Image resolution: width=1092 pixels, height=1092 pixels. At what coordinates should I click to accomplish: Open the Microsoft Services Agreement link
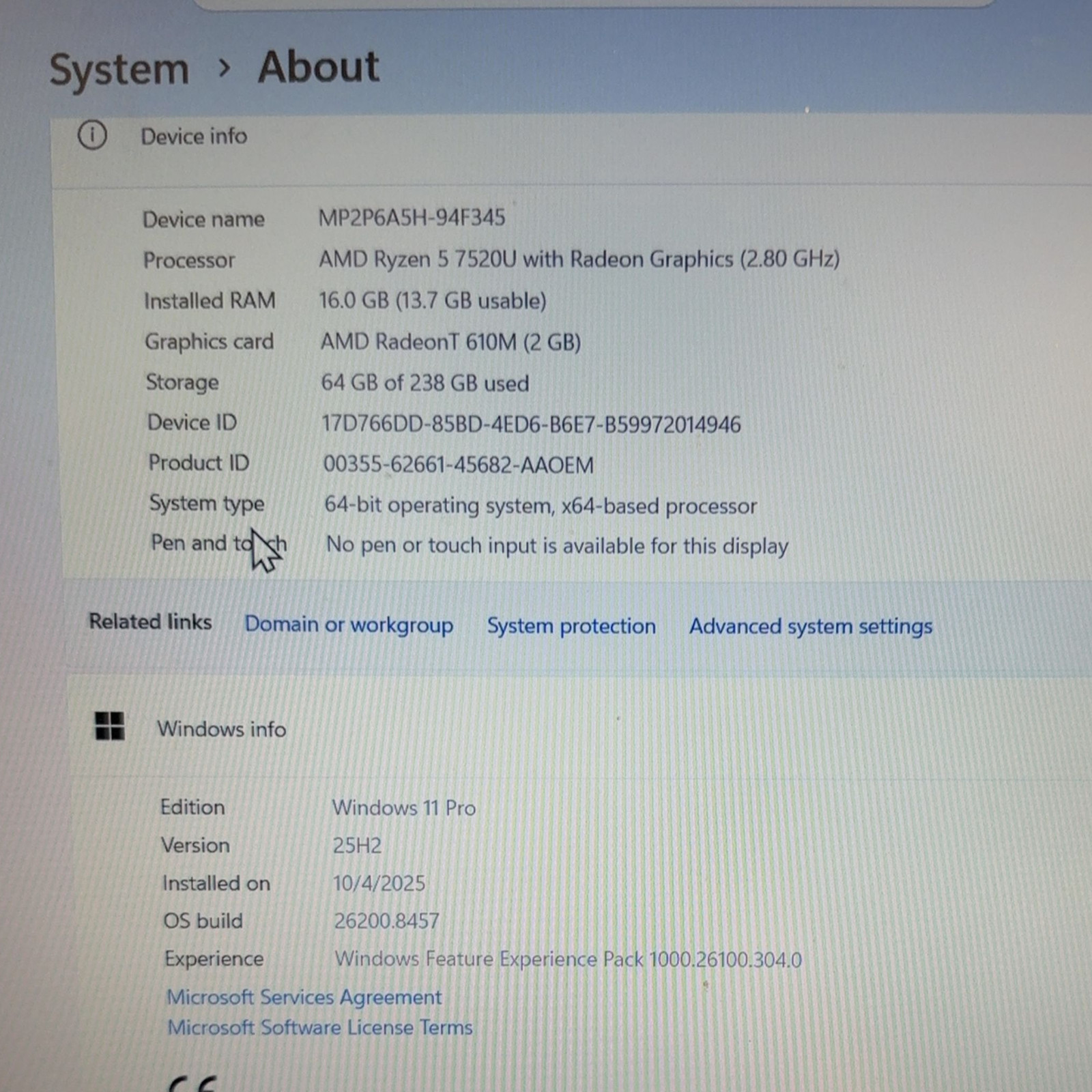coord(304,997)
